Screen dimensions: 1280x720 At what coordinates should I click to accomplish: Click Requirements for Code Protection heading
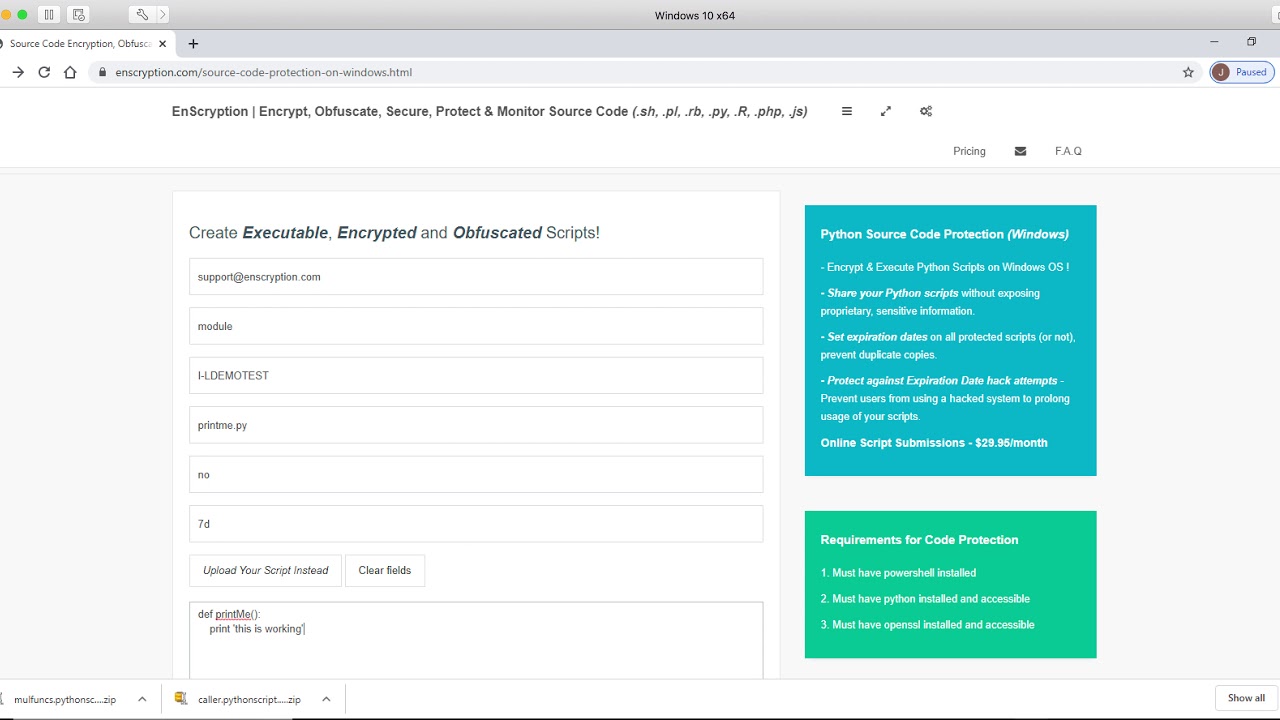(x=919, y=540)
